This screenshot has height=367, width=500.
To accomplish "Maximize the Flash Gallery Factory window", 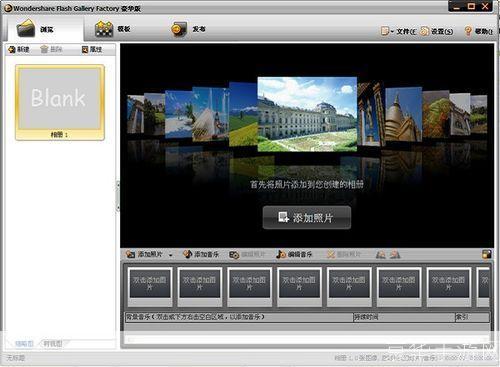I will pos(471,6).
